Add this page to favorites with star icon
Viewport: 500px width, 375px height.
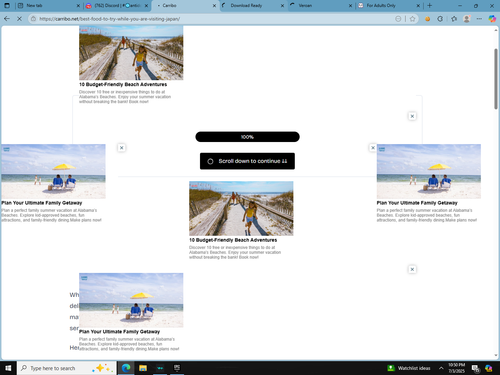click(x=412, y=19)
